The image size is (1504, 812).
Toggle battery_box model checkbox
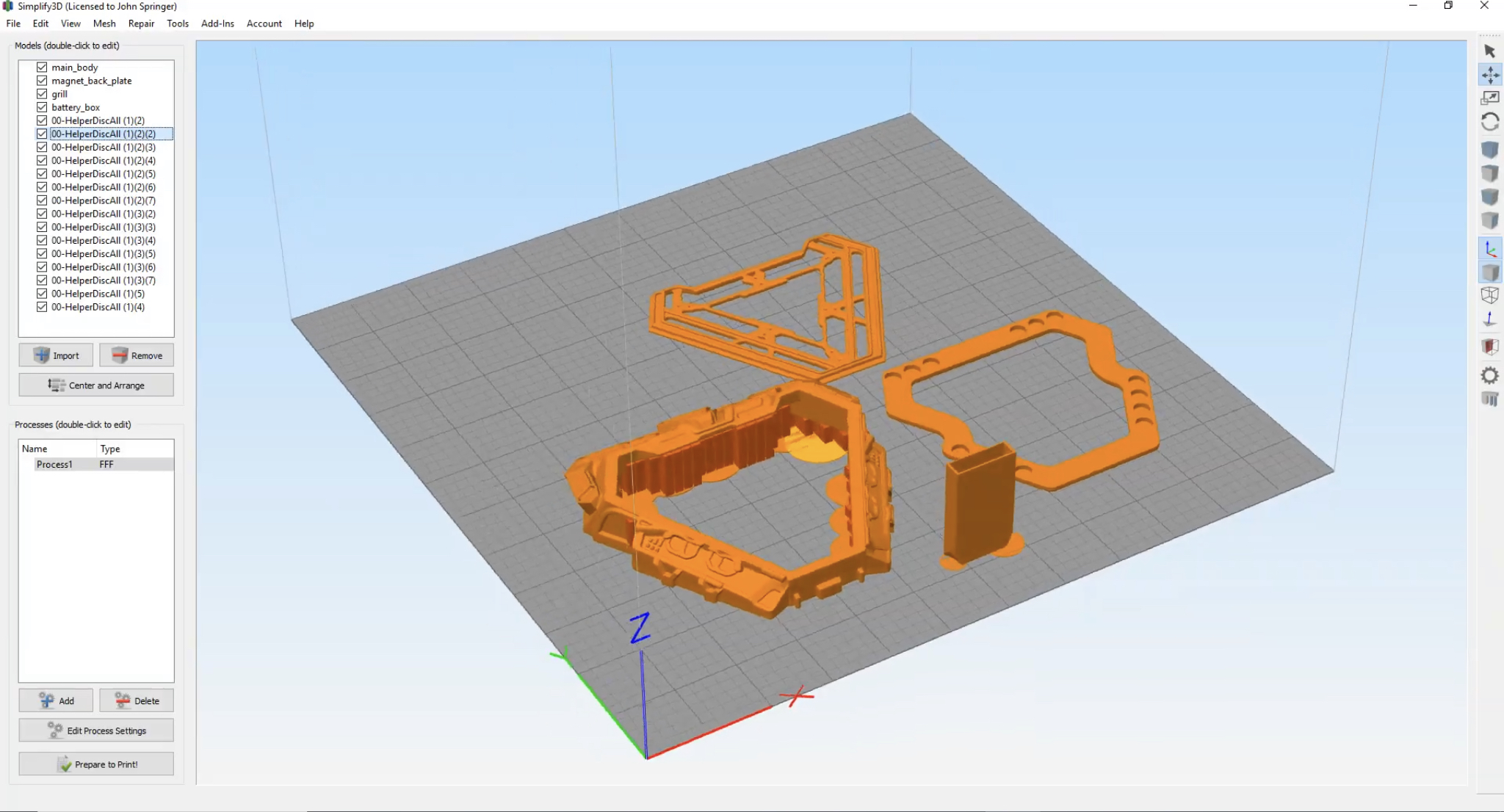pyautogui.click(x=42, y=107)
